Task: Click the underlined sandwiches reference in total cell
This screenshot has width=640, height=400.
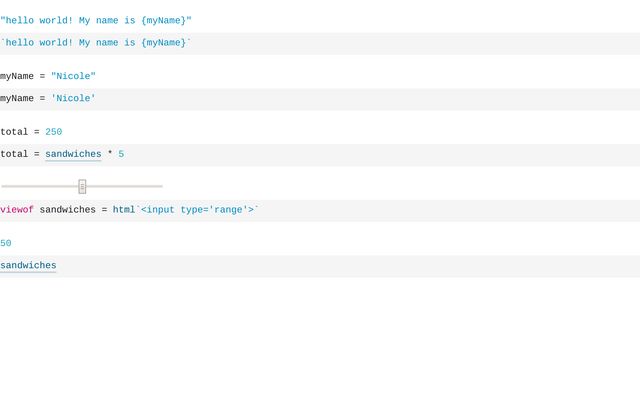Action: [x=73, y=154]
